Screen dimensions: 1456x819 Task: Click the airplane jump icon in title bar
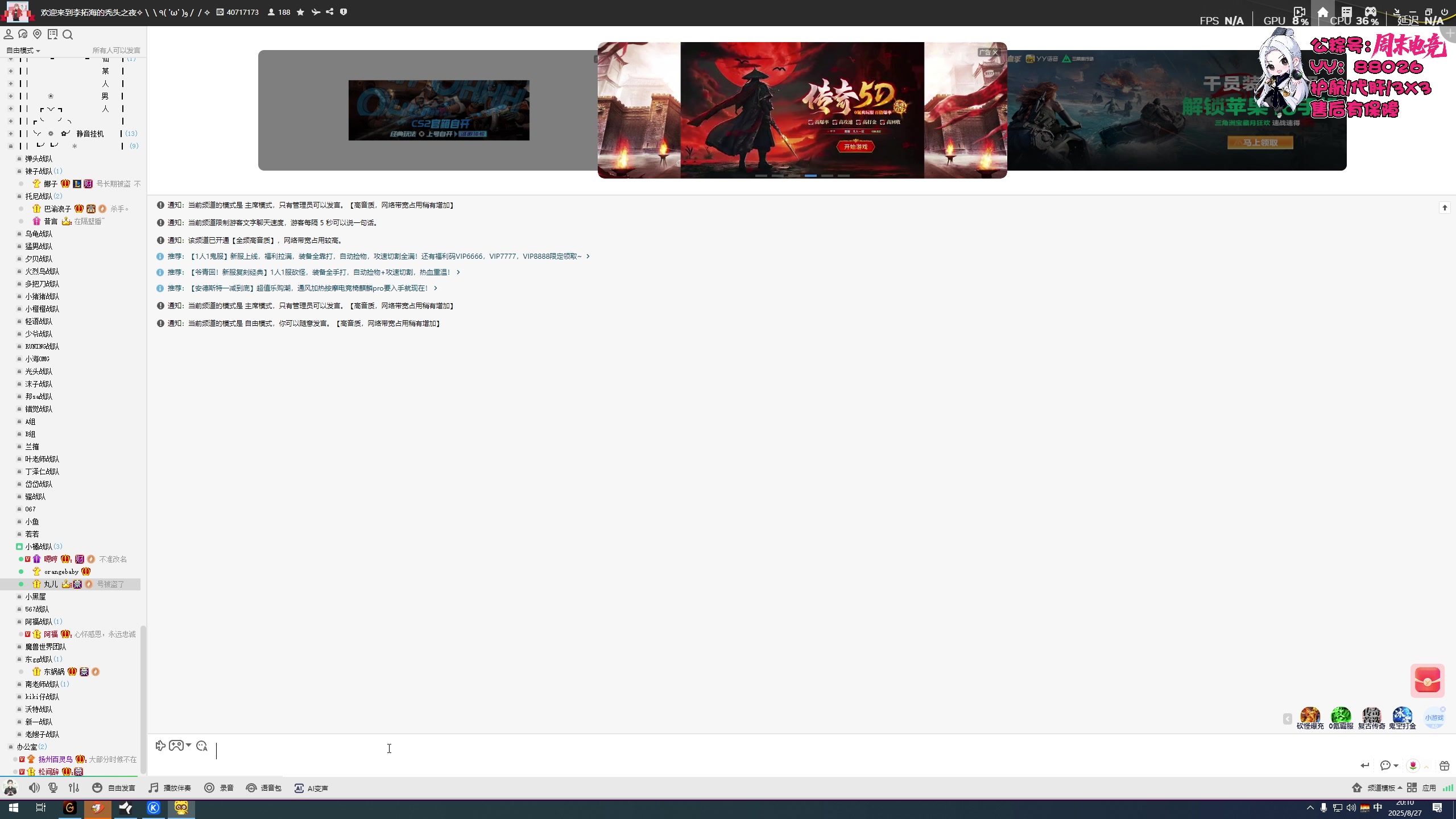316,12
